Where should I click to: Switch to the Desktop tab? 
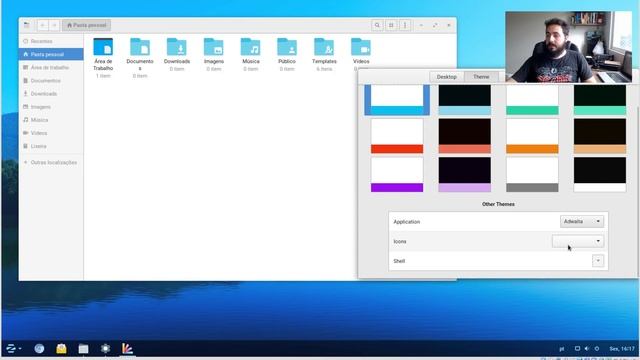(x=447, y=77)
